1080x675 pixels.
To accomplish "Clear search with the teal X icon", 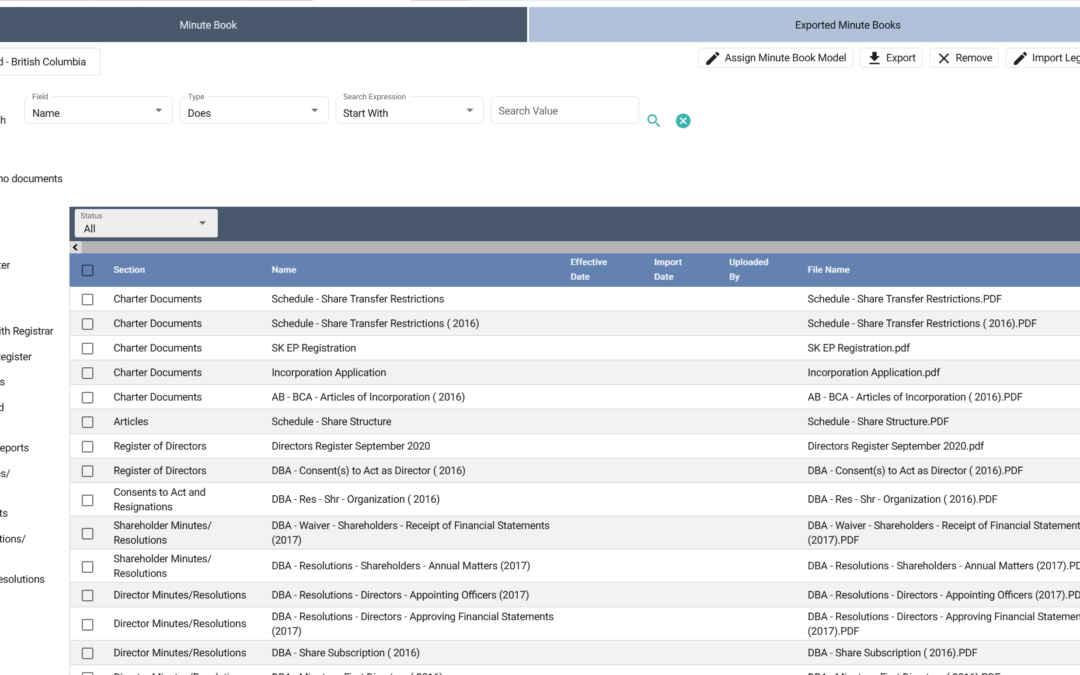I will point(683,121).
